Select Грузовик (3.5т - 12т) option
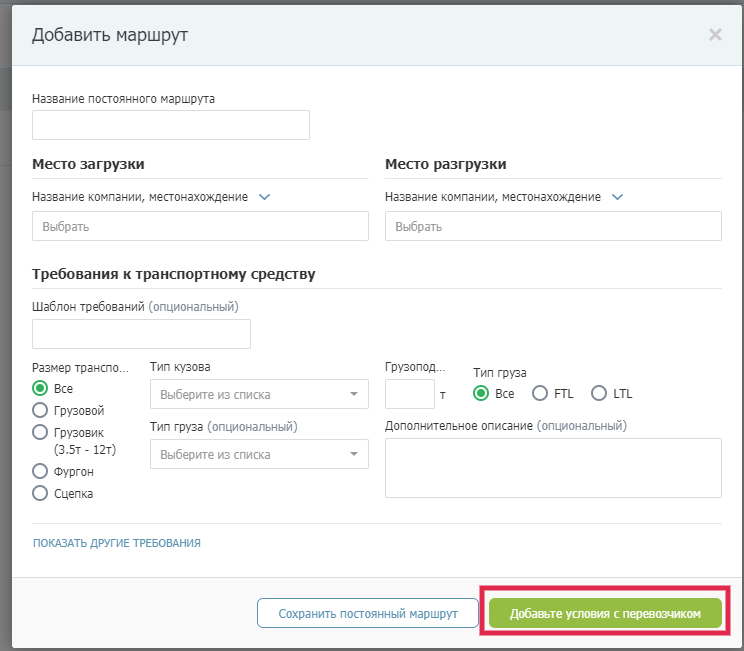The height and width of the screenshot is (651, 744). [x=40, y=432]
